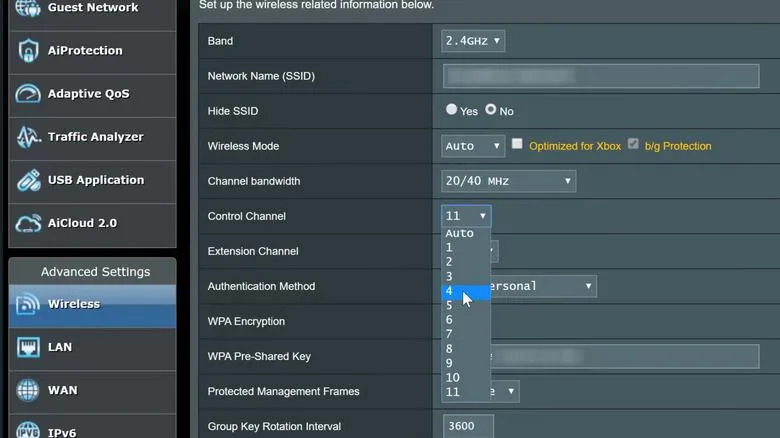Click the Channel bandwidth label
This screenshot has height=438, width=780.
(x=254, y=181)
